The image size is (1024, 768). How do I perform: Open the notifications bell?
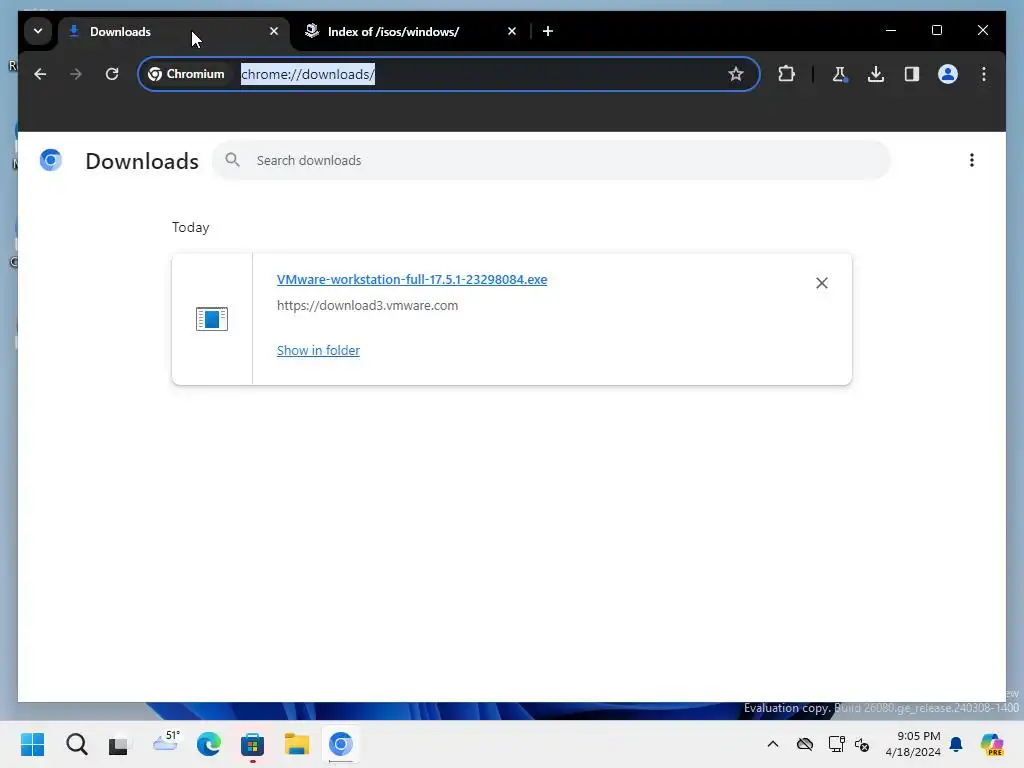tap(956, 744)
